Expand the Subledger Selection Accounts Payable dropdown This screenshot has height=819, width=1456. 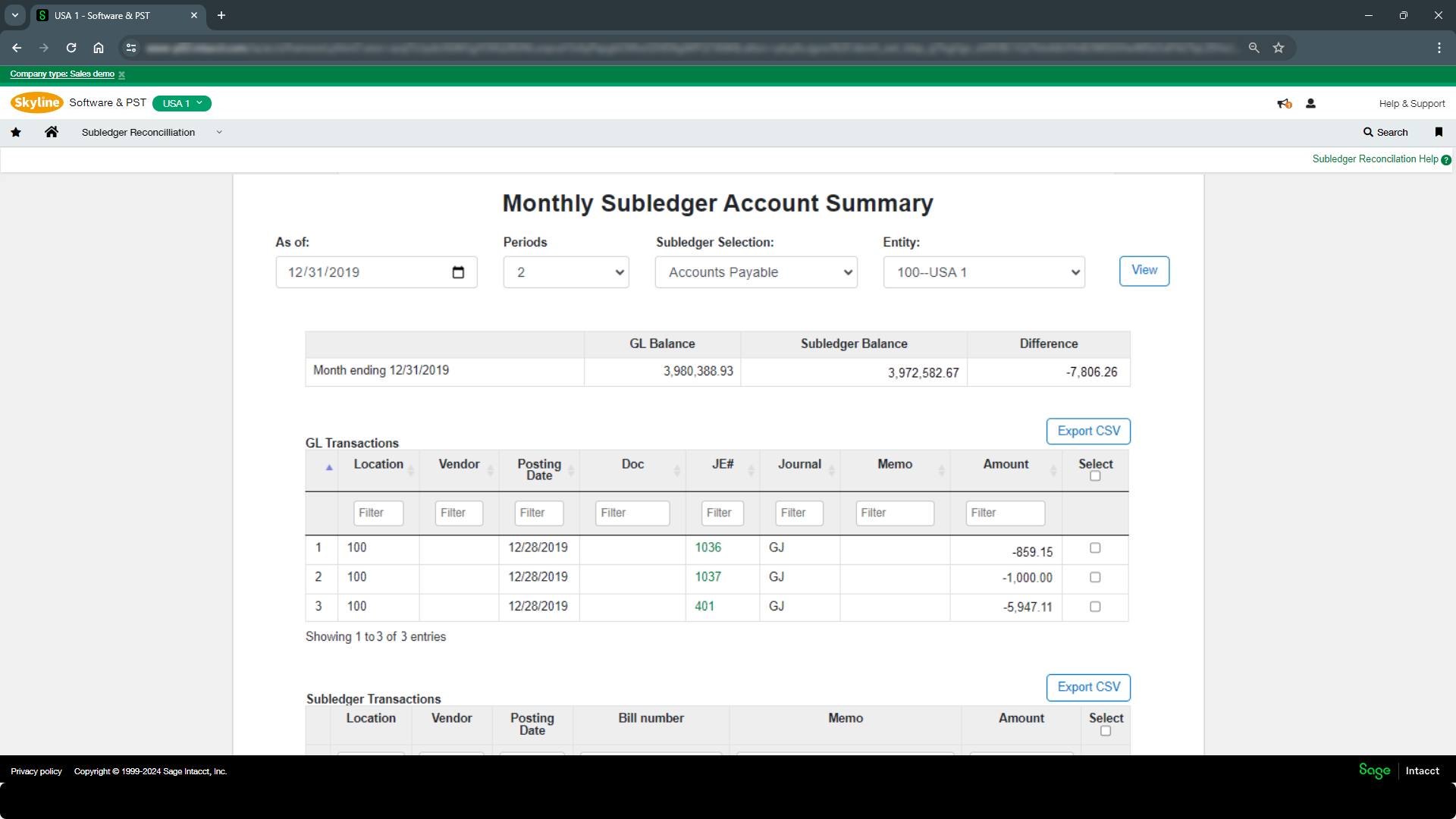[756, 272]
